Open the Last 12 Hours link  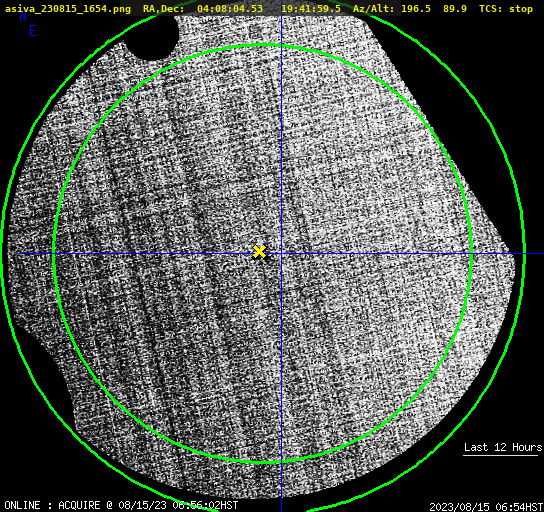click(x=503, y=447)
